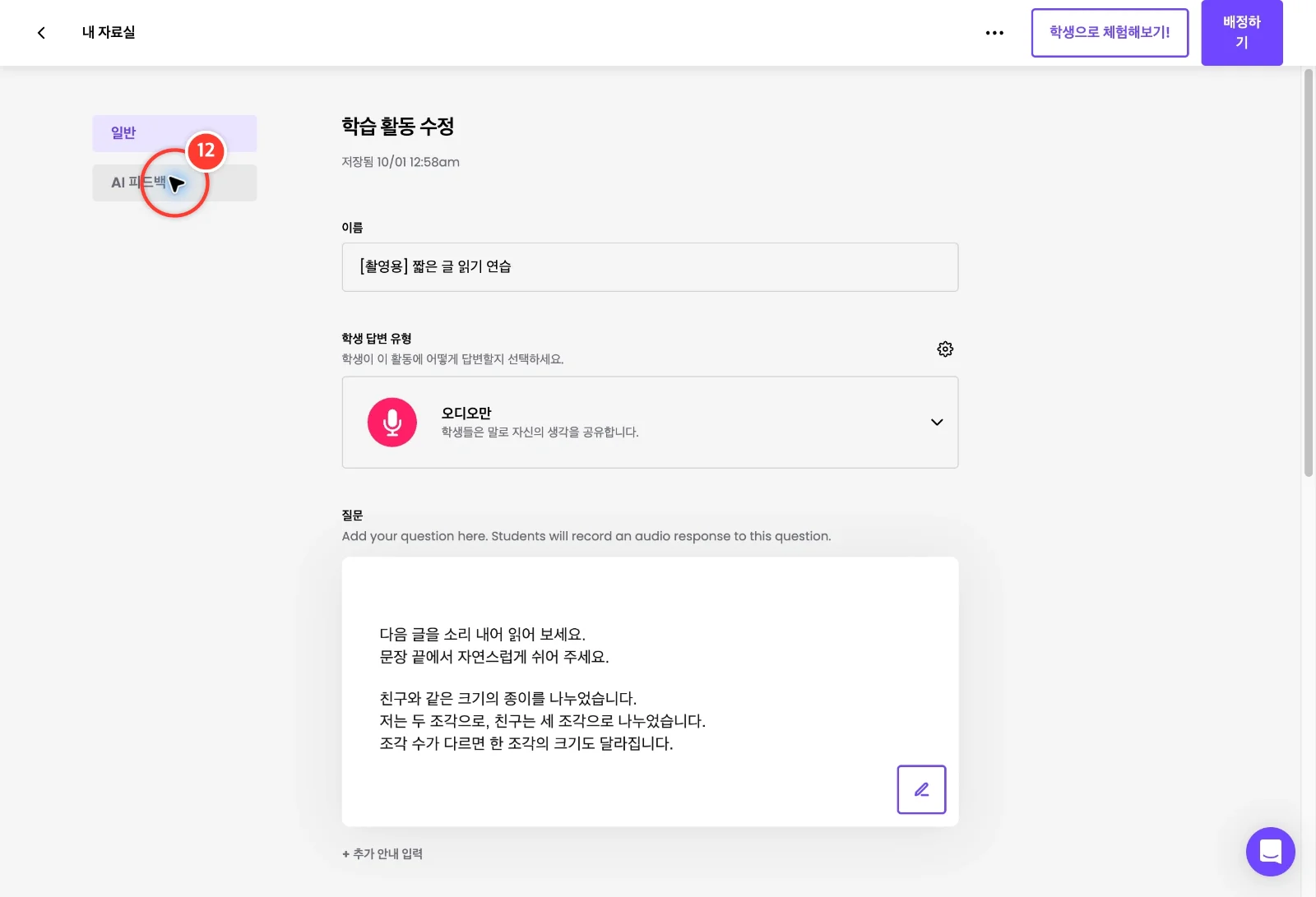Click the 학생 답변 유형 label
Viewport: 1316px width, 897px height.
click(377, 339)
